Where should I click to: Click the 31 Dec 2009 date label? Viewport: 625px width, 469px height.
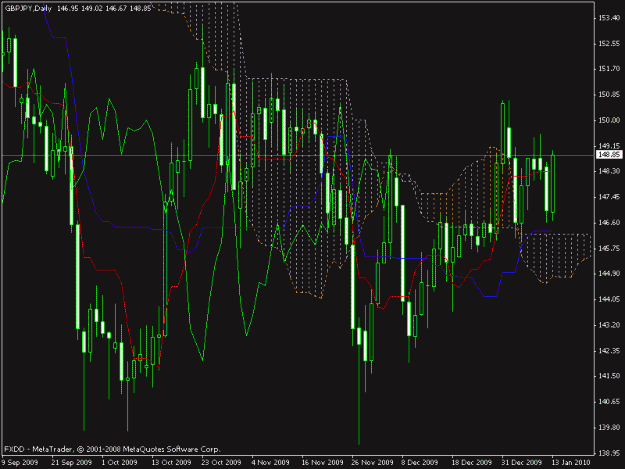click(522, 462)
